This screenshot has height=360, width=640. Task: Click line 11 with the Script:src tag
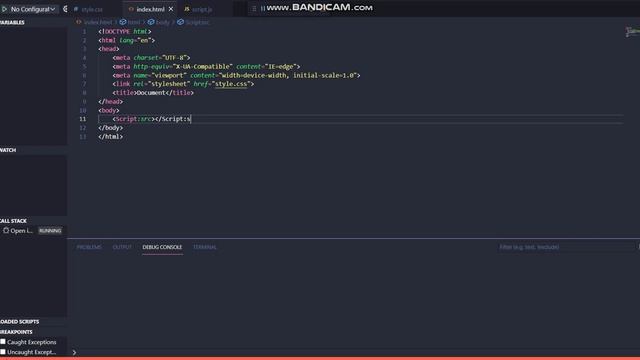coord(151,119)
